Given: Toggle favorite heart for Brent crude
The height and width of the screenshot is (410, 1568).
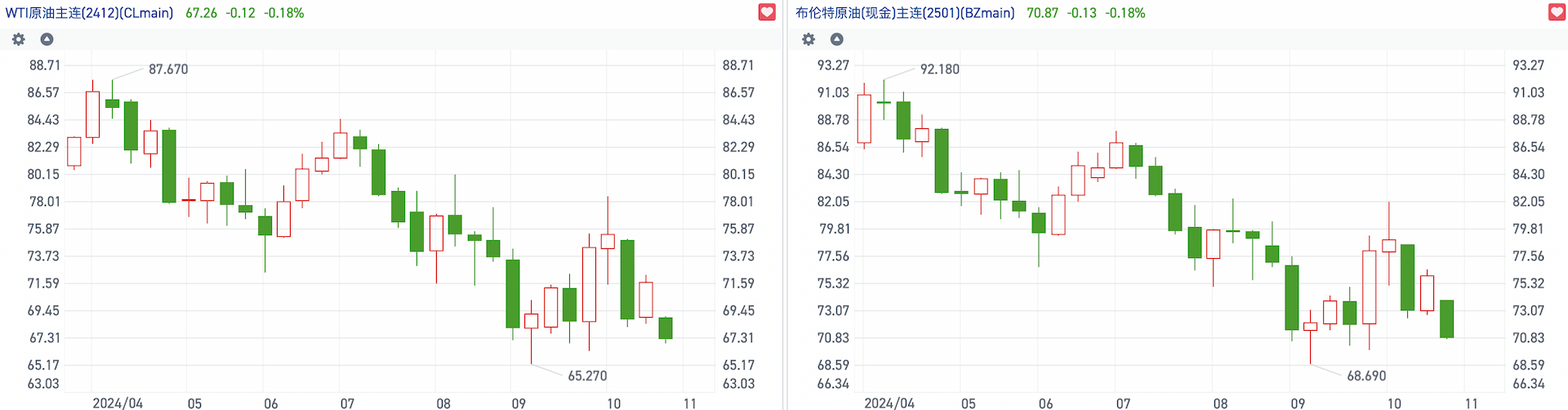Looking at the screenshot, I should pyautogui.click(x=1557, y=12).
